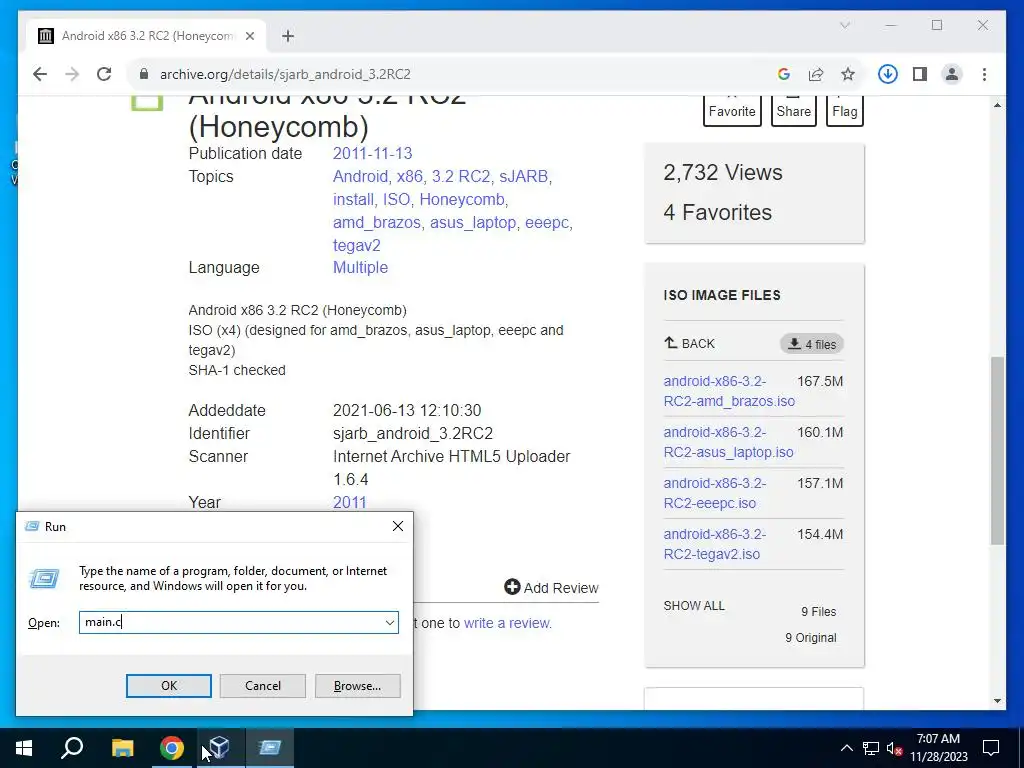
Task: Open Chrome downloads indicator
Action: pos(888,74)
